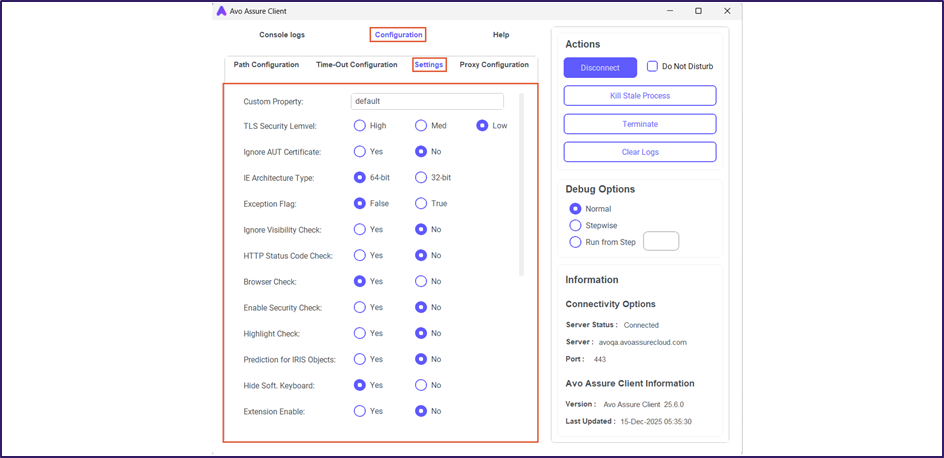Click the Avo Assure logo icon
944x458 pixels.
click(x=221, y=11)
